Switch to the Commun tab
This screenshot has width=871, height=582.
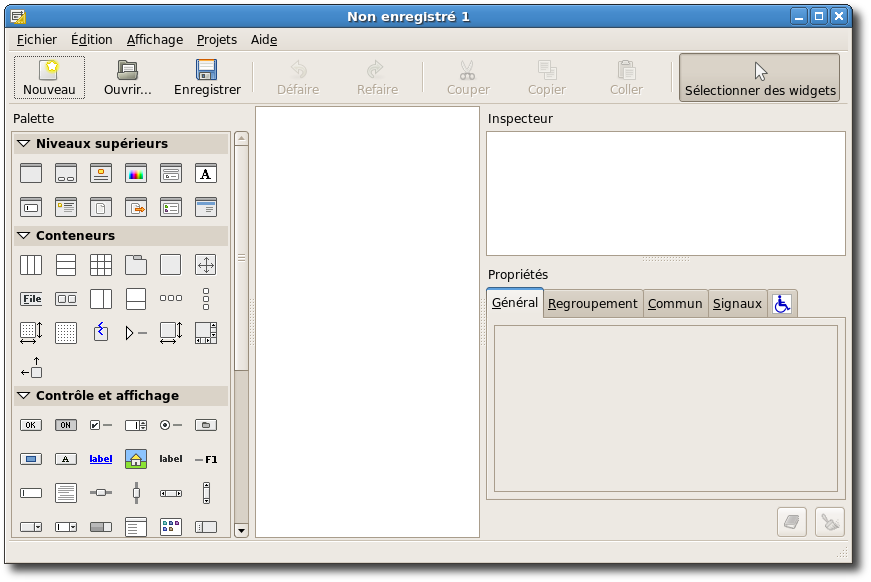coord(675,304)
